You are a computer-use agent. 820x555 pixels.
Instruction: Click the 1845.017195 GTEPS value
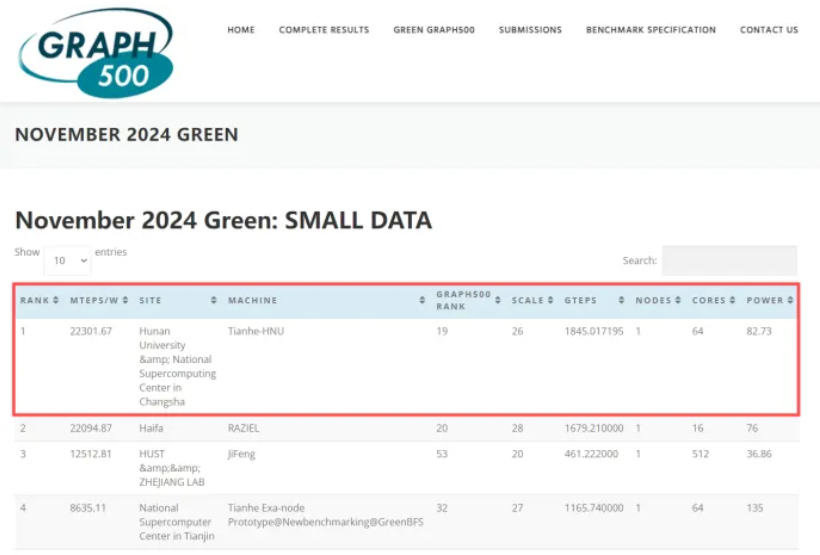click(594, 331)
